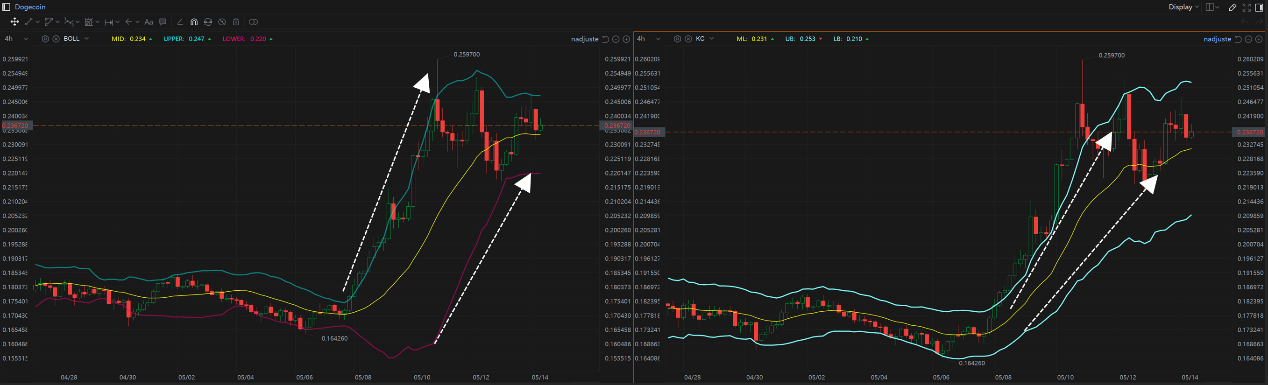The height and width of the screenshot is (385, 1268).
Task: Open KC indicator settings gear
Action: [x=677, y=39]
